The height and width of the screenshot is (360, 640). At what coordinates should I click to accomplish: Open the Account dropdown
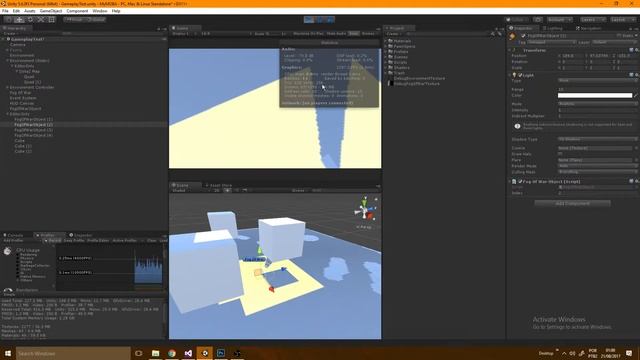[560, 20]
